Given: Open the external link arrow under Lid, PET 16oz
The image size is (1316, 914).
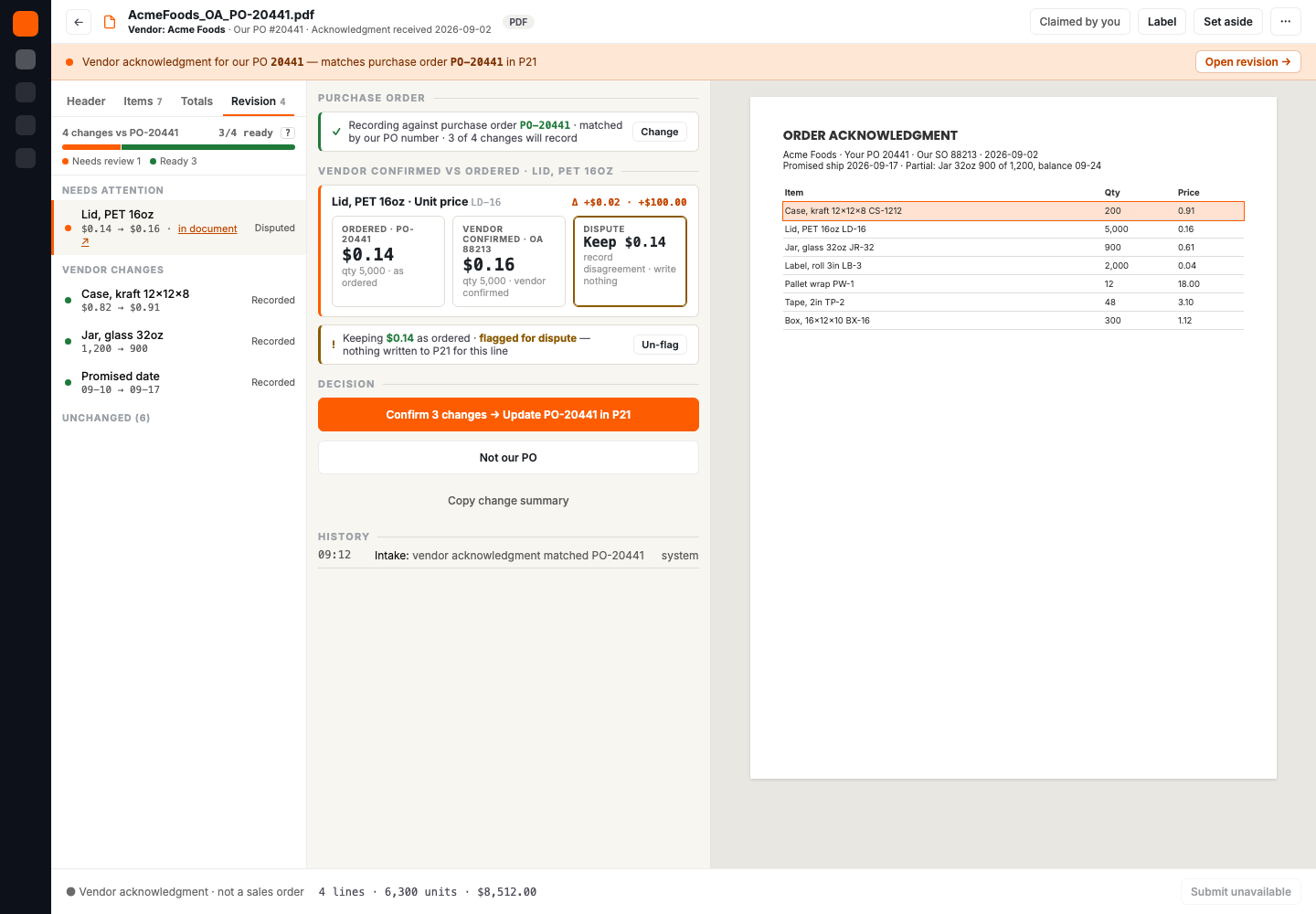Looking at the screenshot, I should pyautogui.click(x=85, y=242).
